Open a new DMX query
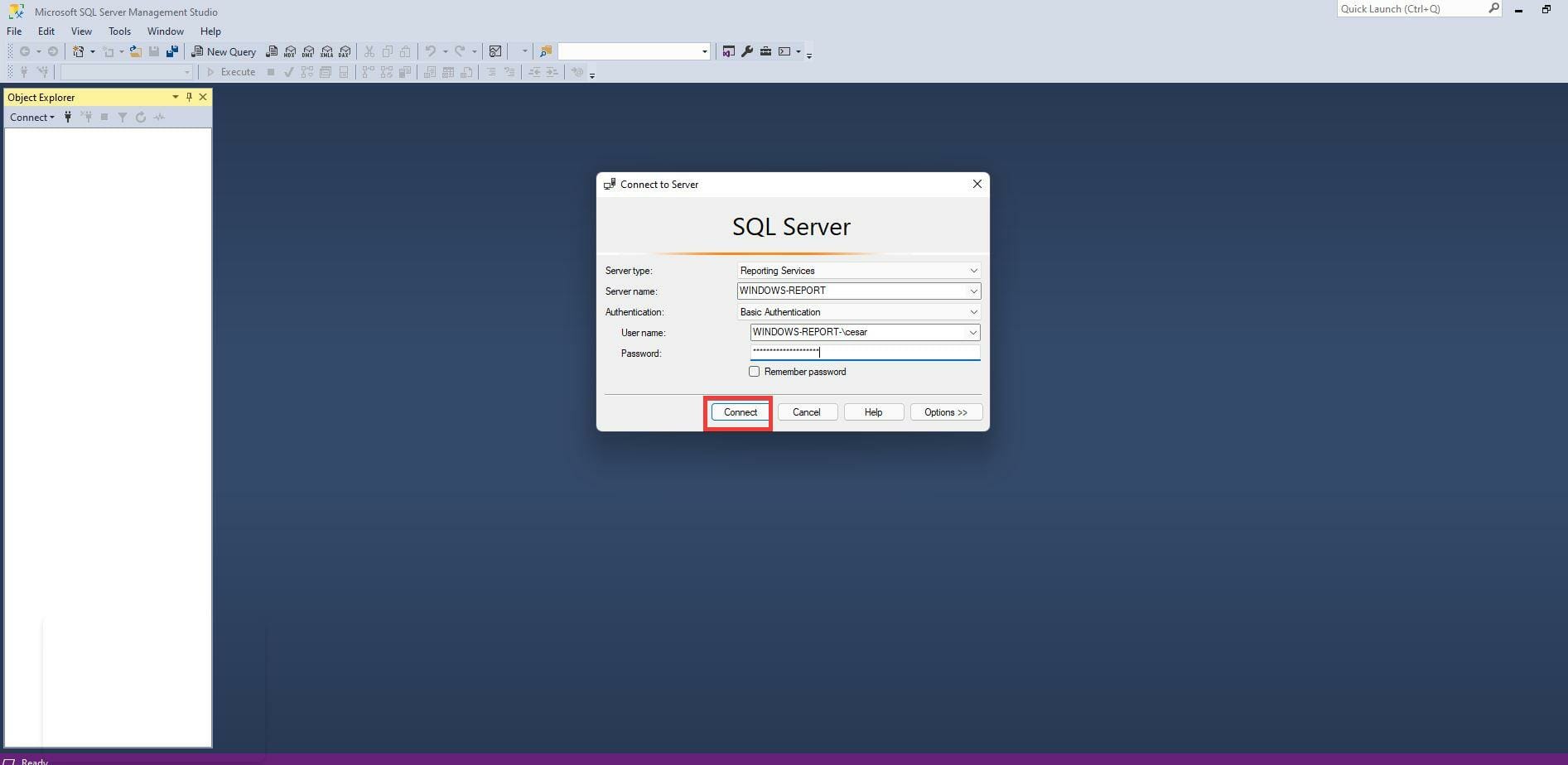Image resolution: width=1568 pixels, height=765 pixels. click(x=308, y=51)
